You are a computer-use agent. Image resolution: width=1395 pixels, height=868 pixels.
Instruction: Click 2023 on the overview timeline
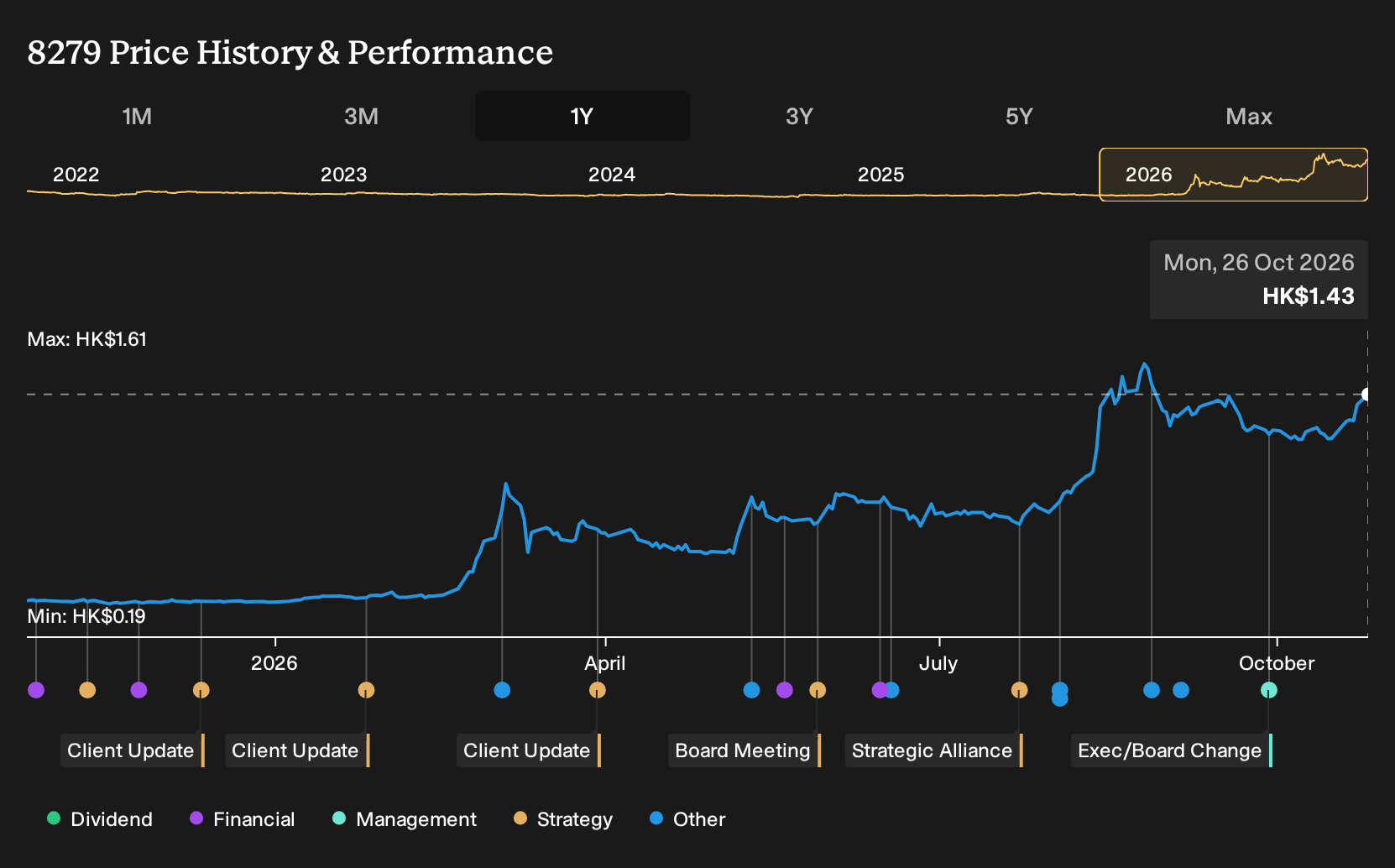[x=344, y=175]
